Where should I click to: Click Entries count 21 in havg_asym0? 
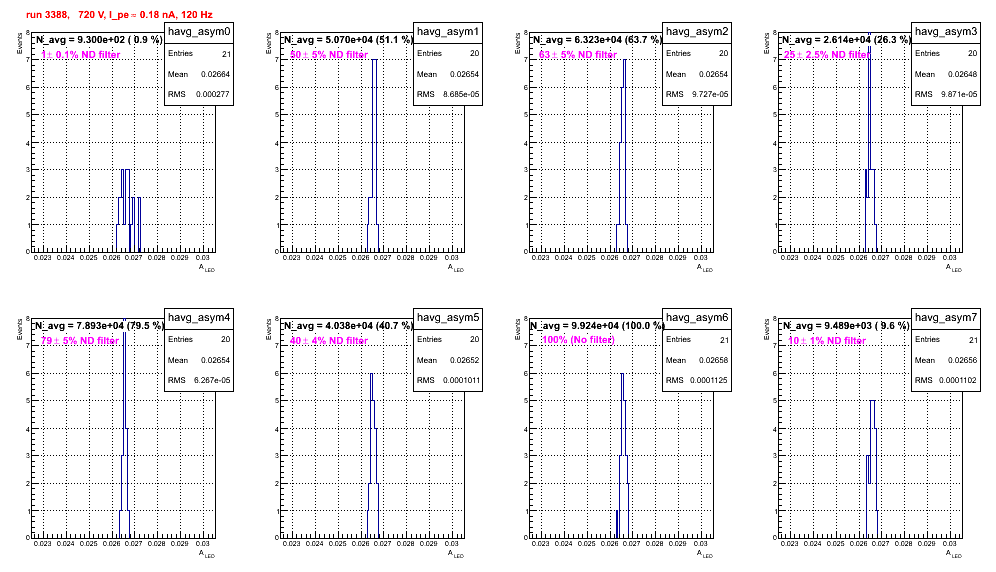[x=227, y=54]
